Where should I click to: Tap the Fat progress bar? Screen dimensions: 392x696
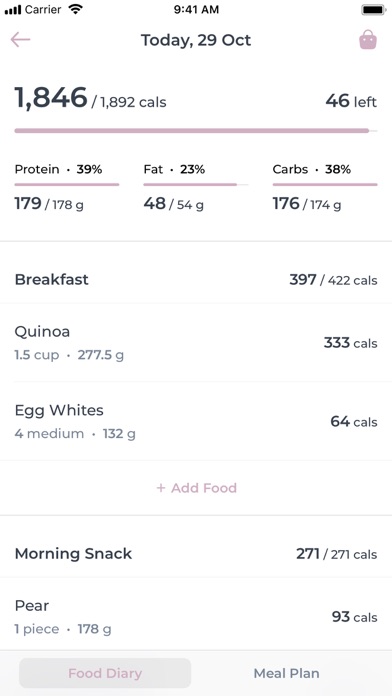(x=195, y=184)
